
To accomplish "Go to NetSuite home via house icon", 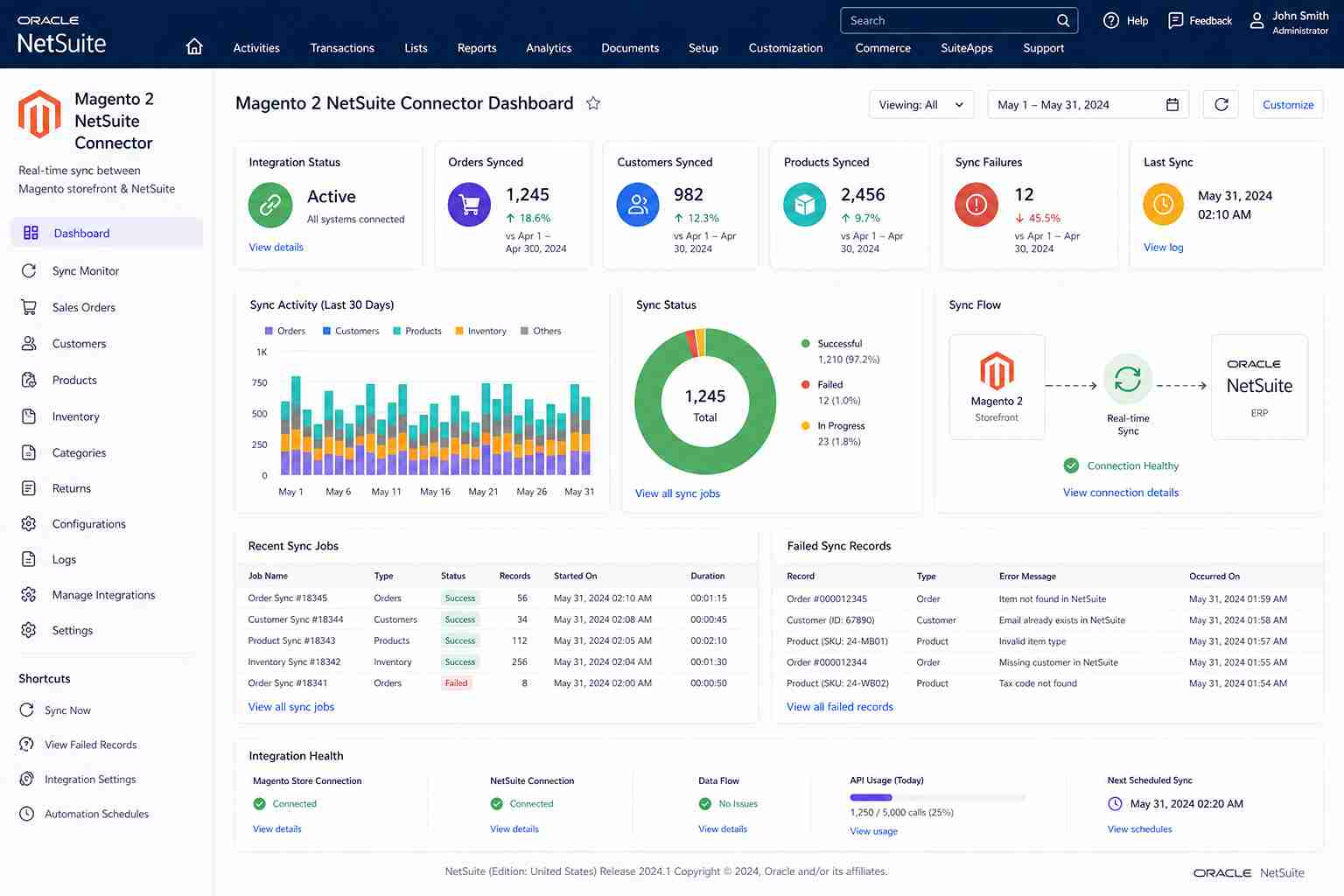I will tap(194, 47).
